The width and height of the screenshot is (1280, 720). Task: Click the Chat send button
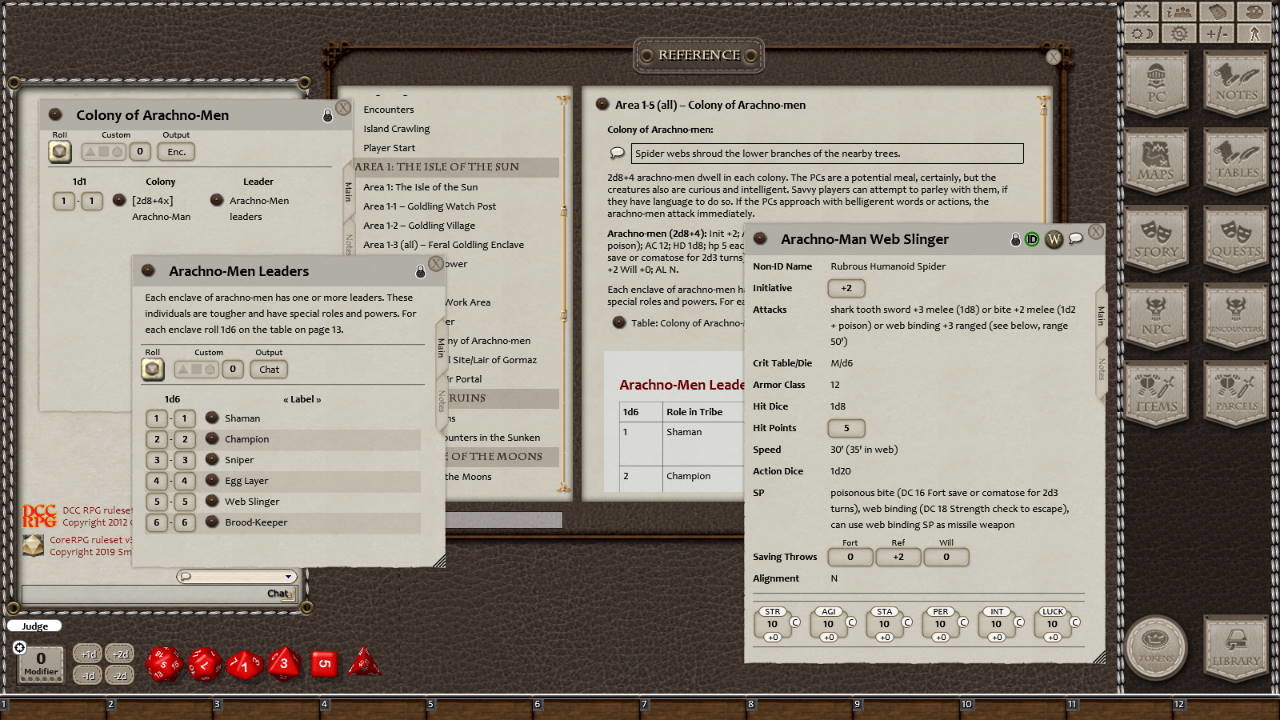click(276, 593)
